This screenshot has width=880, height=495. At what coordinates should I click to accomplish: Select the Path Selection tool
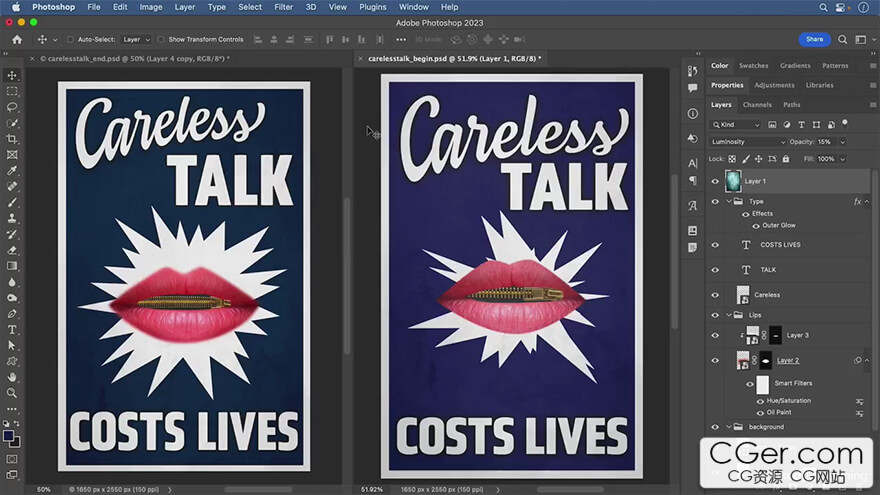(x=12, y=345)
